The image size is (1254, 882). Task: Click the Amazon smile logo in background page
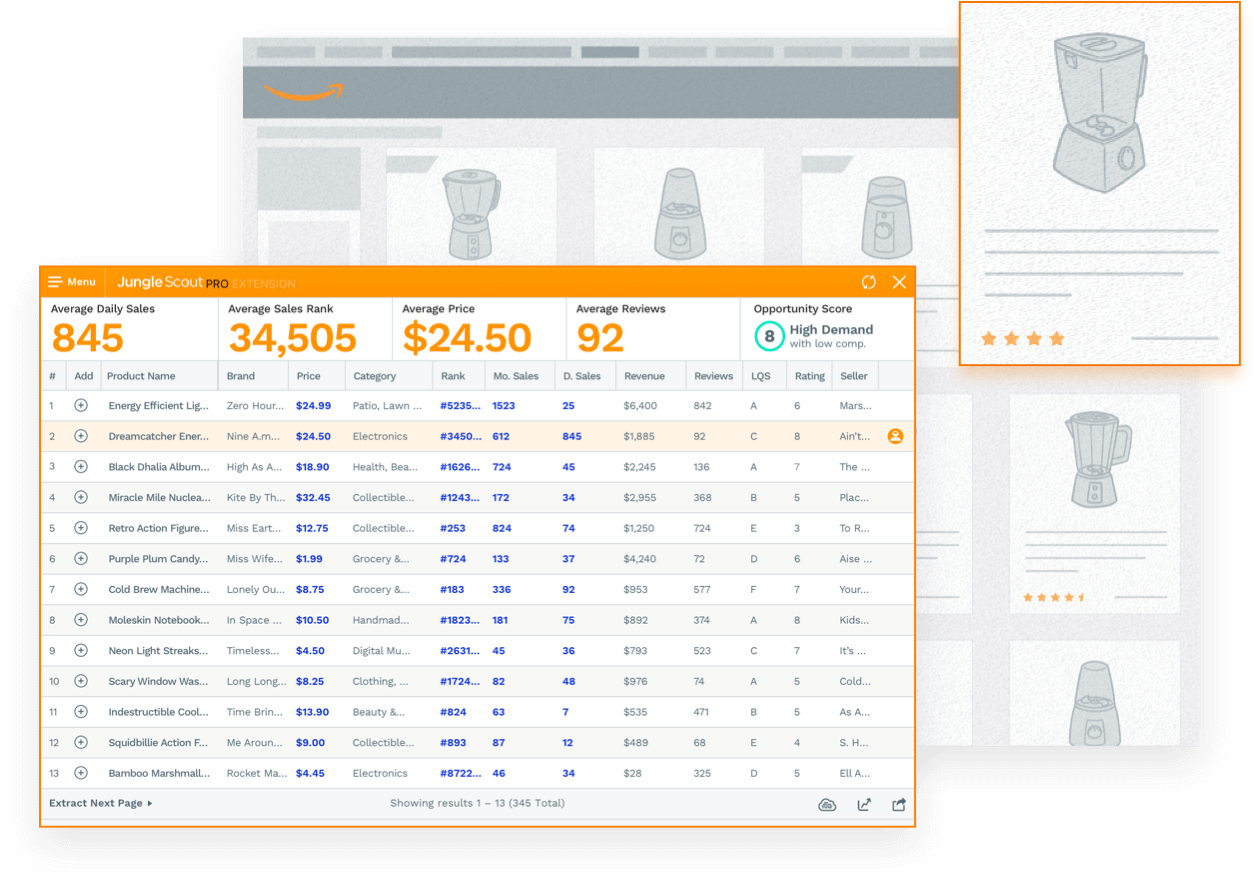click(x=303, y=92)
